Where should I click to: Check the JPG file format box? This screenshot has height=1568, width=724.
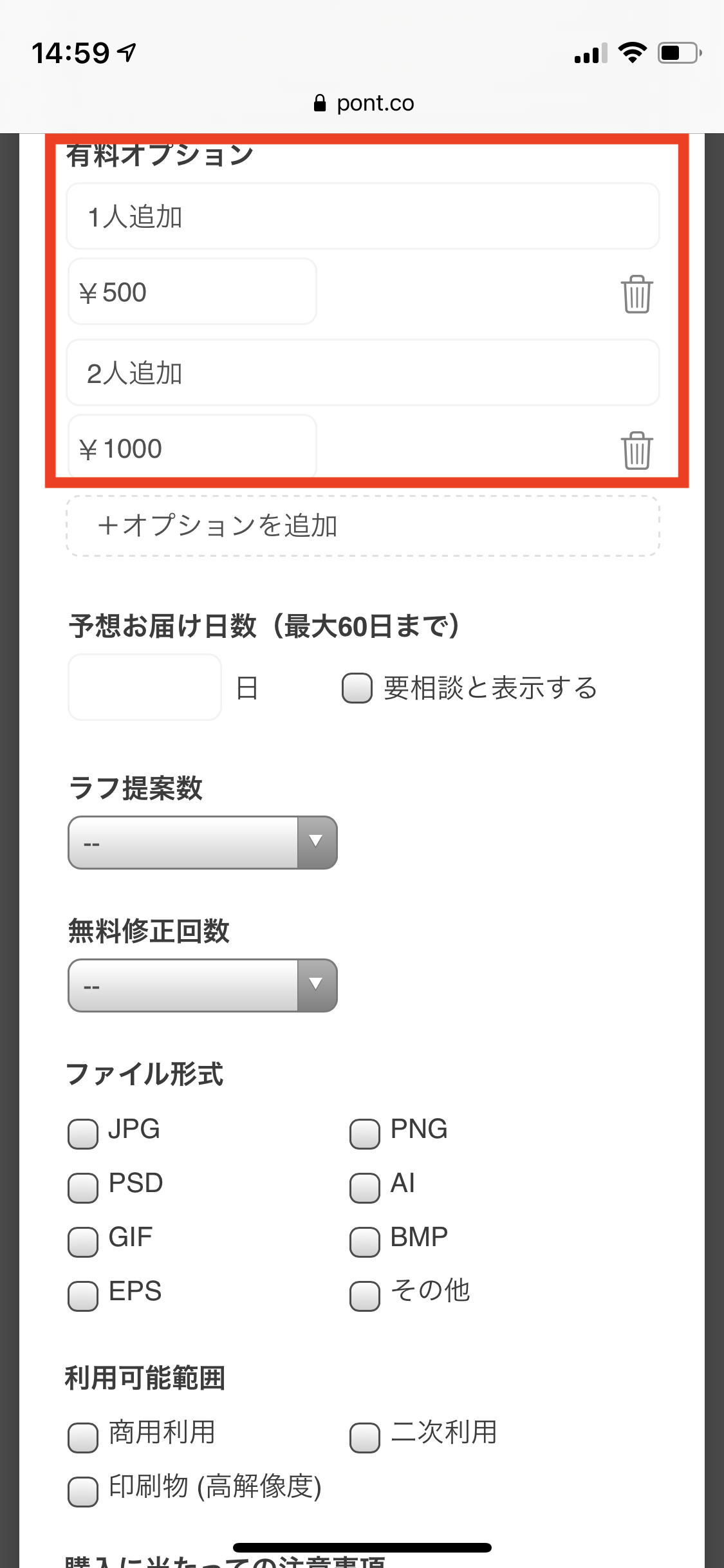pos(83,1134)
